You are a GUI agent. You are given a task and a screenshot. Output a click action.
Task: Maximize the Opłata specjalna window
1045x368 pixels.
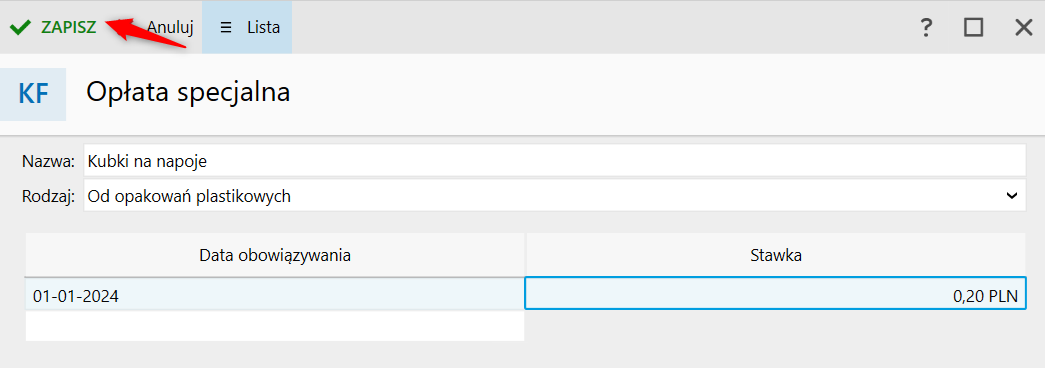974,27
